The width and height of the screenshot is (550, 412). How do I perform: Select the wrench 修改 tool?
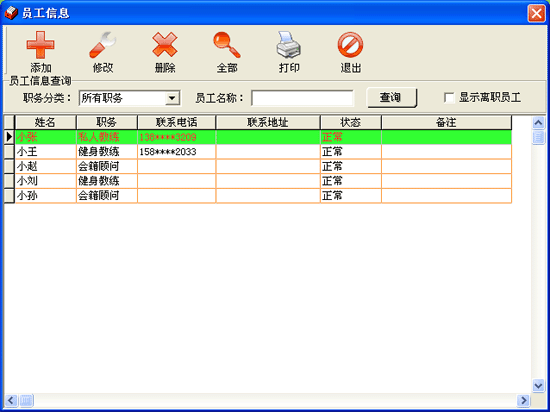click(x=102, y=45)
